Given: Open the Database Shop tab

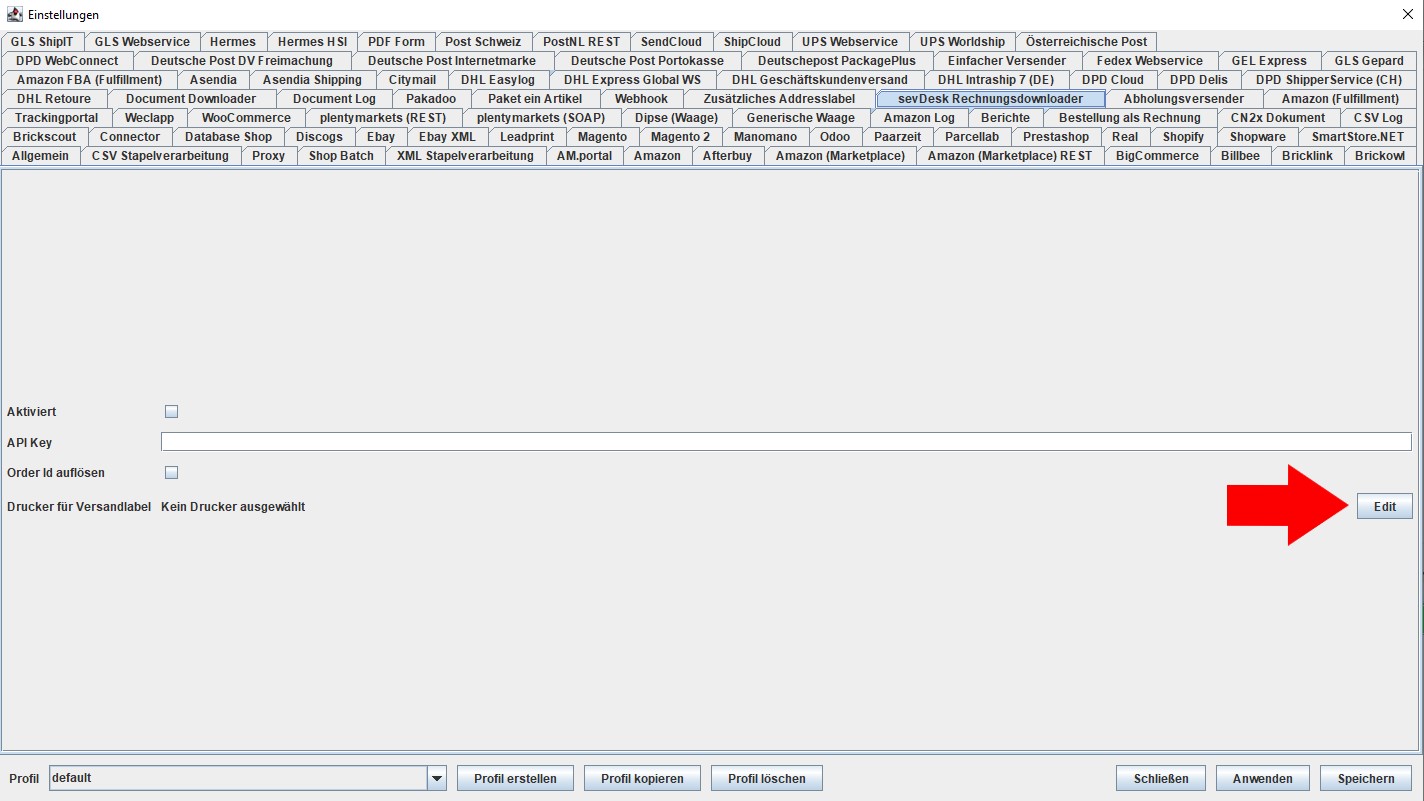Looking at the screenshot, I should pyautogui.click(x=228, y=137).
